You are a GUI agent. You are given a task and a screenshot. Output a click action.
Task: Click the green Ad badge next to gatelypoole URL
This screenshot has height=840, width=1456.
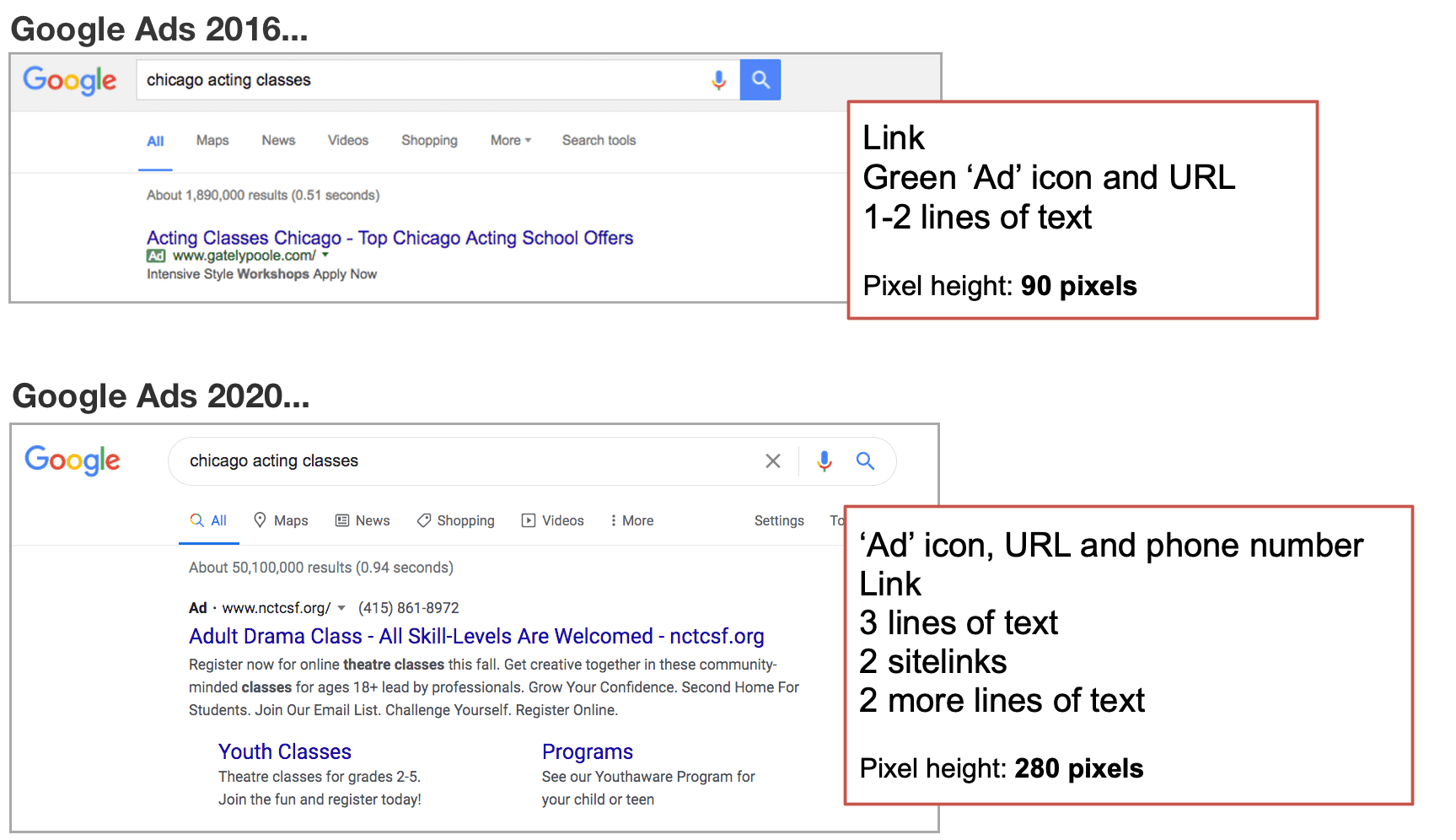156,256
